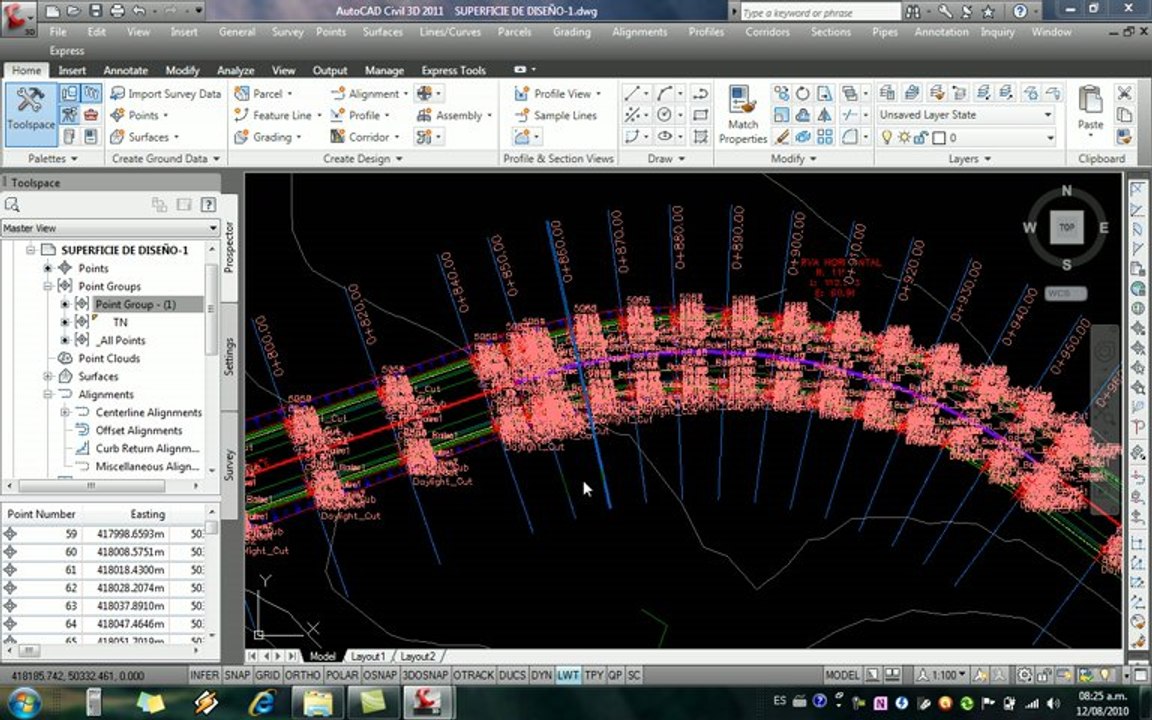The height and width of the screenshot is (720, 1152).
Task: Click the Feature Line button
Action: pos(278,115)
